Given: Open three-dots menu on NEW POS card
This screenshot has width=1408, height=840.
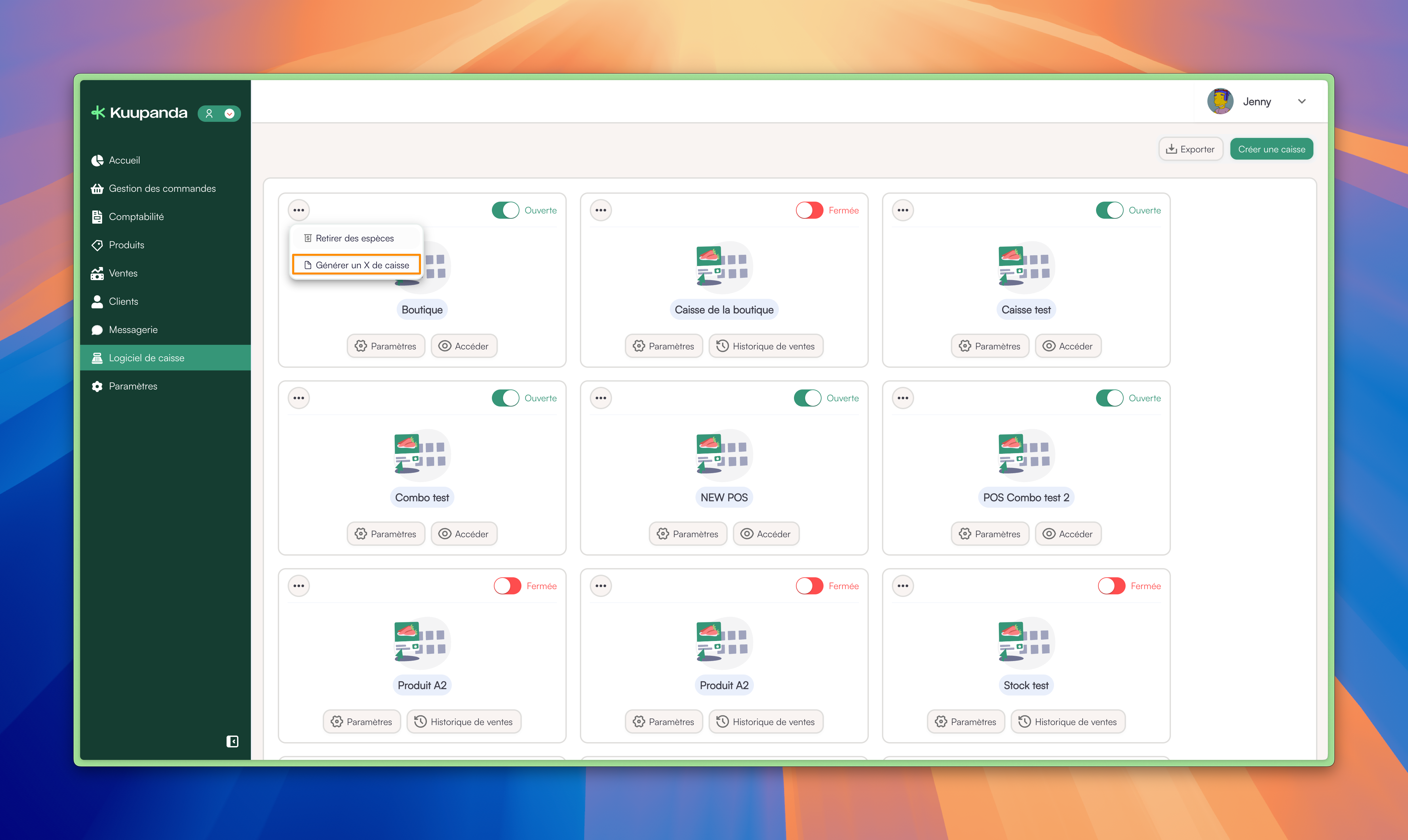Looking at the screenshot, I should pos(601,398).
